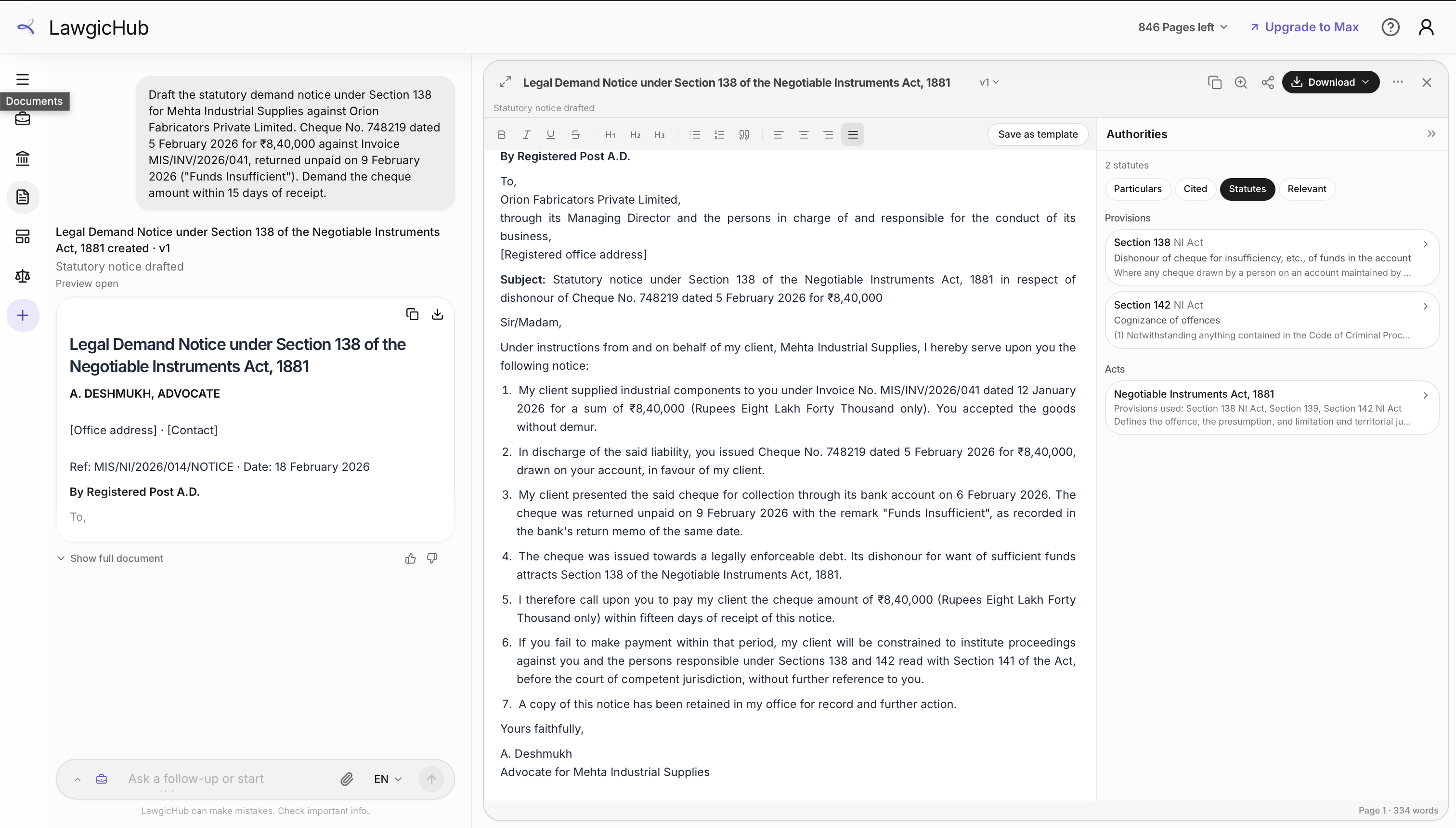Toggle bold formatting
1456x828 pixels.
coord(502,135)
